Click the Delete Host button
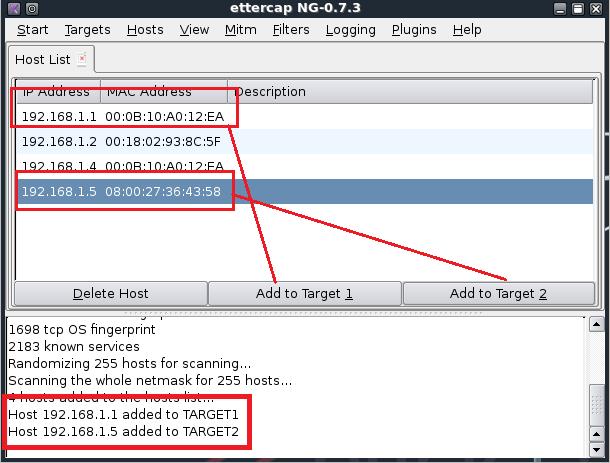The height and width of the screenshot is (463, 610). (x=110, y=293)
